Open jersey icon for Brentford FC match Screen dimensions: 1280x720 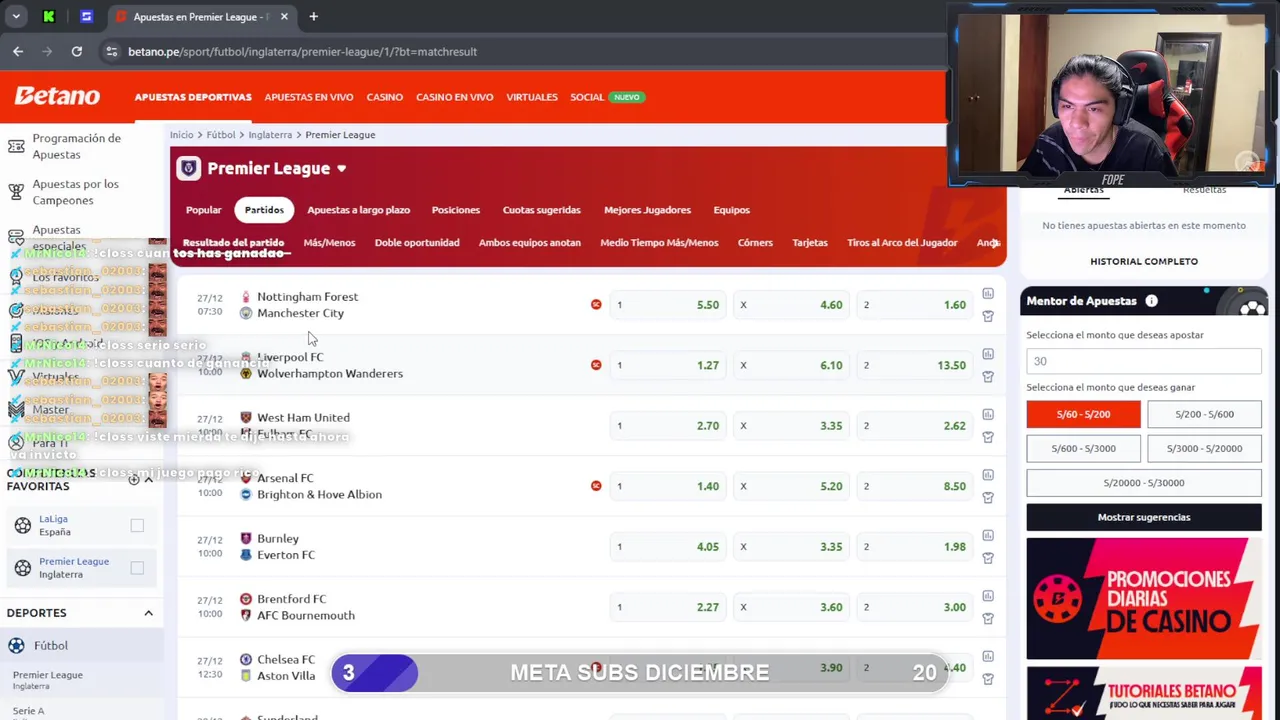988,619
